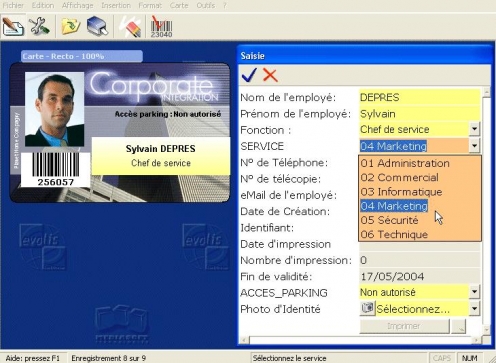Click the Saisie vertical scrollbar down arrow
The height and width of the screenshot is (363, 496).
coord(487,330)
